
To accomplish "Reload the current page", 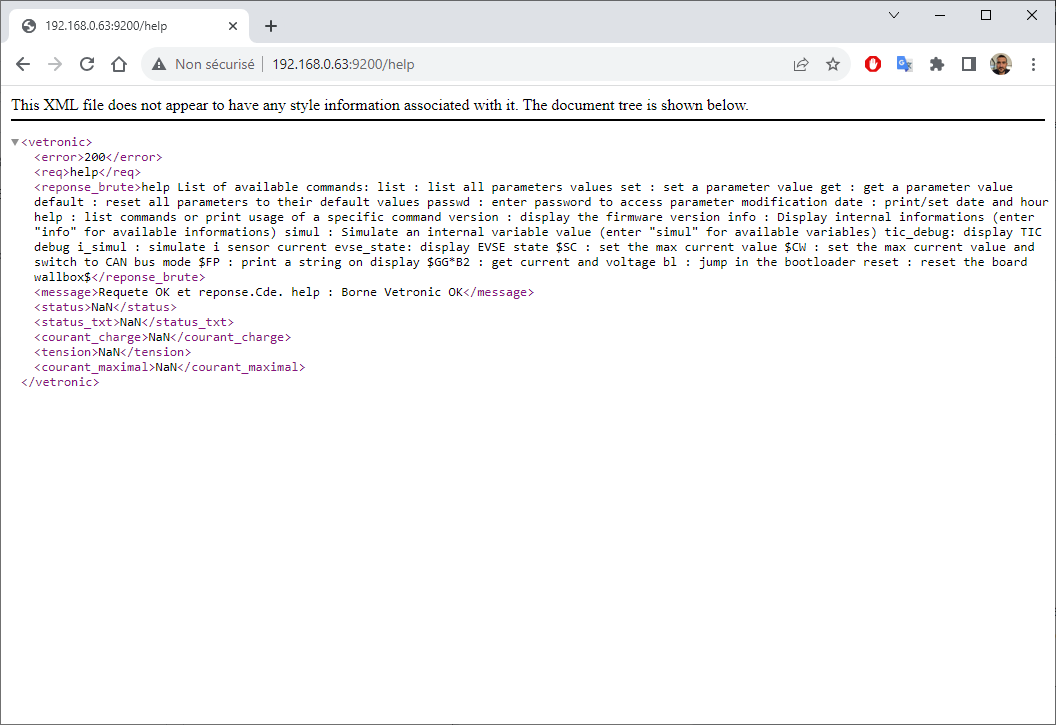I will pos(87,64).
